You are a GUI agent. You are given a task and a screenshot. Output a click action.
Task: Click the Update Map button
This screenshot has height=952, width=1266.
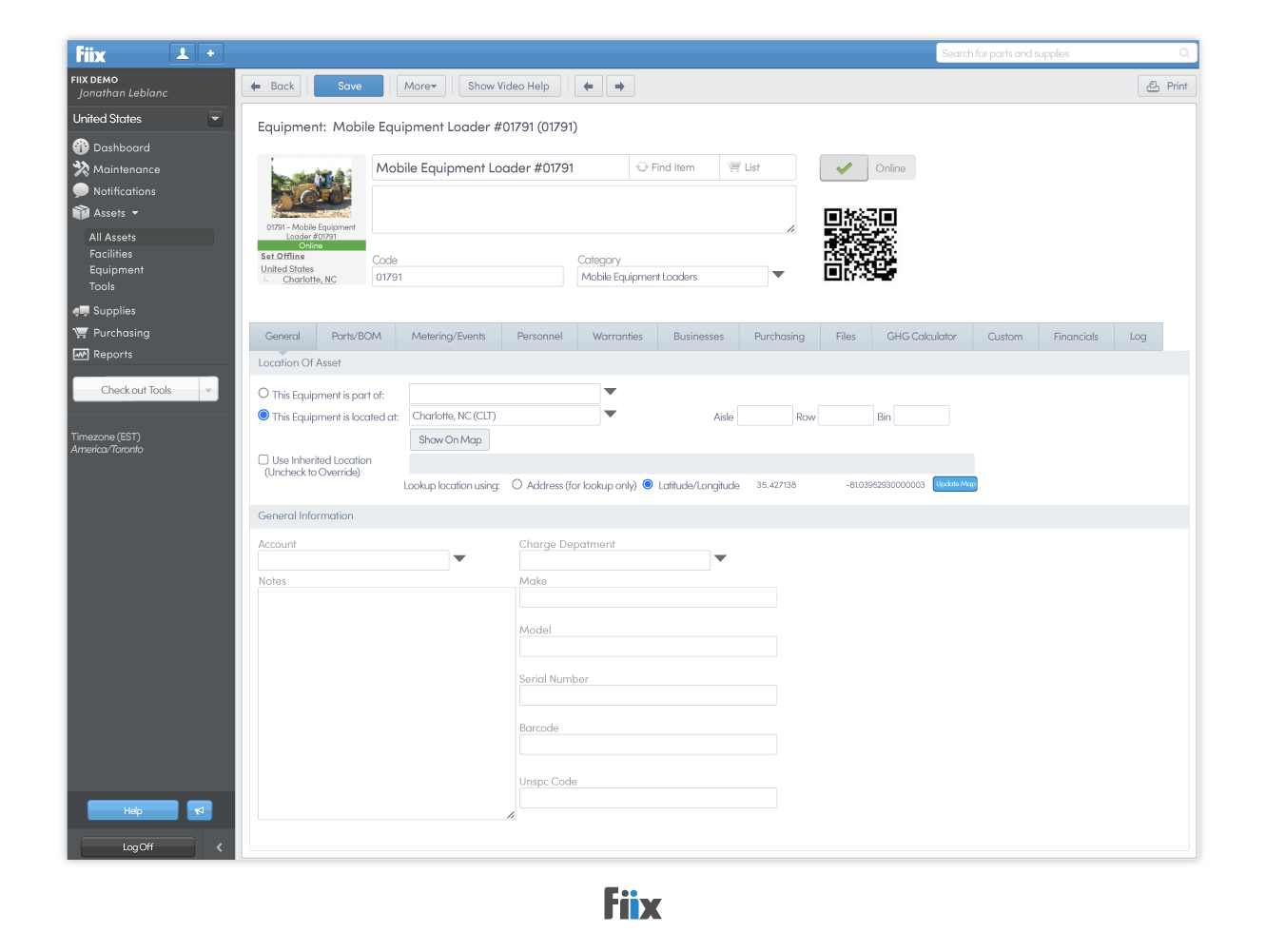pos(955,484)
